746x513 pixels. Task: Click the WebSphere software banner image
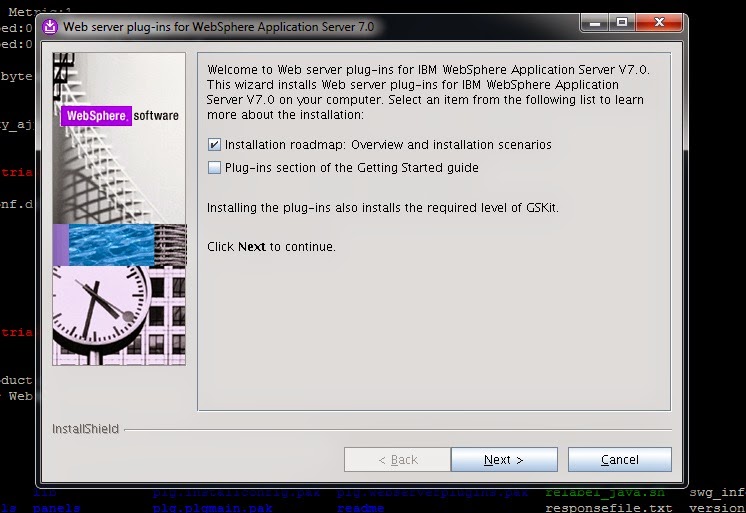tap(119, 116)
